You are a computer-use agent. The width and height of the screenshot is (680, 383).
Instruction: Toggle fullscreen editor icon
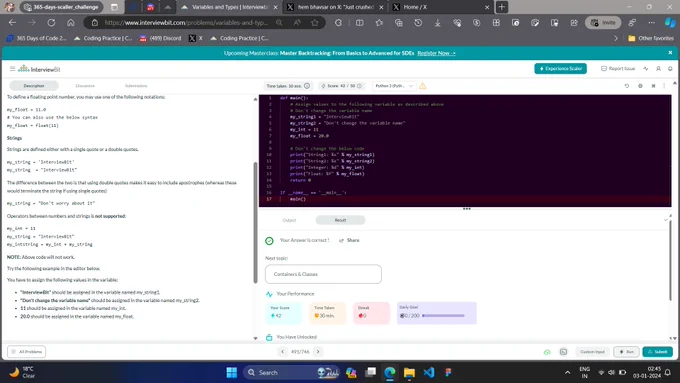pyautogui.click(x=653, y=86)
